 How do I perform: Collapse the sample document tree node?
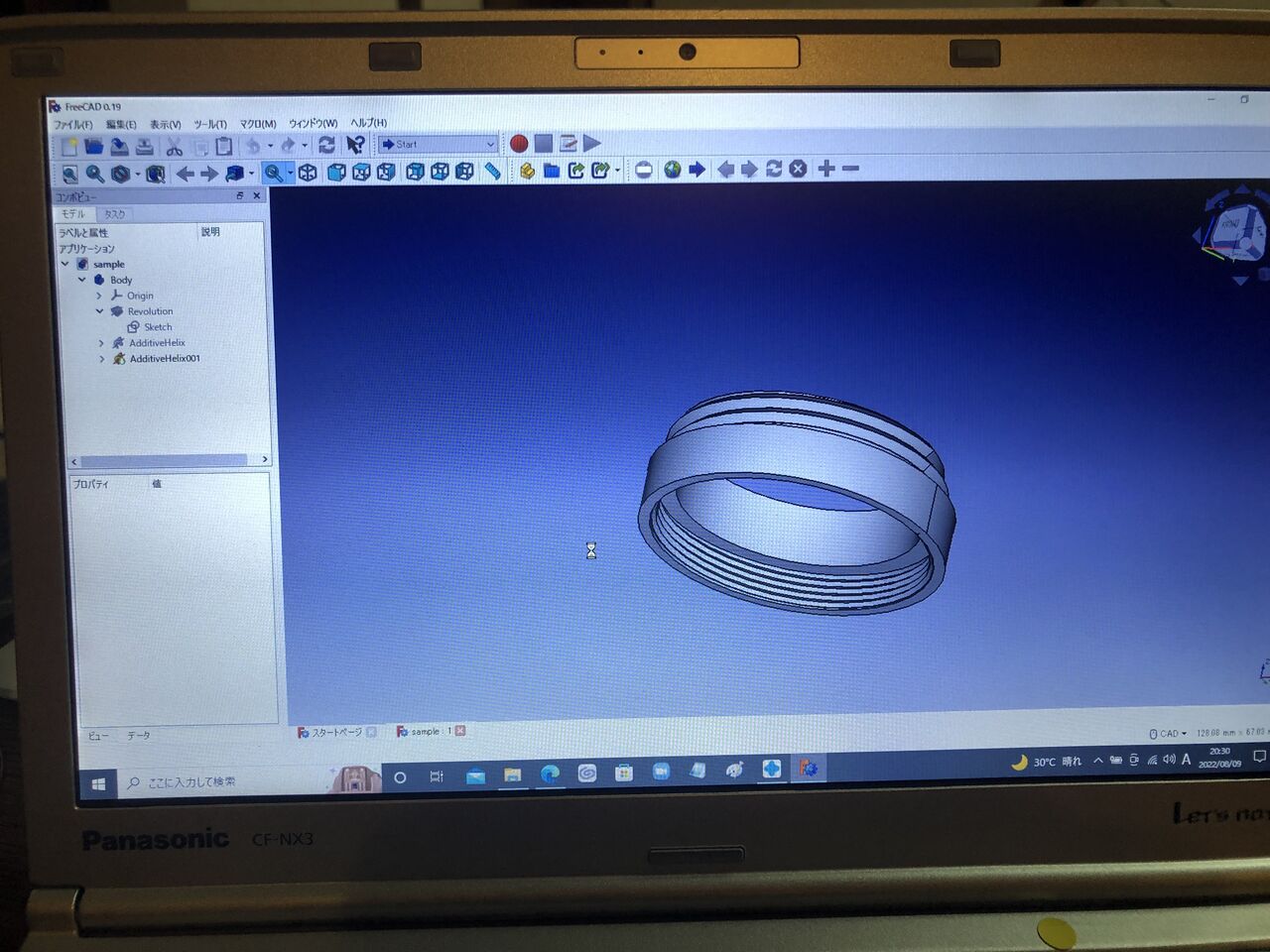(x=65, y=264)
